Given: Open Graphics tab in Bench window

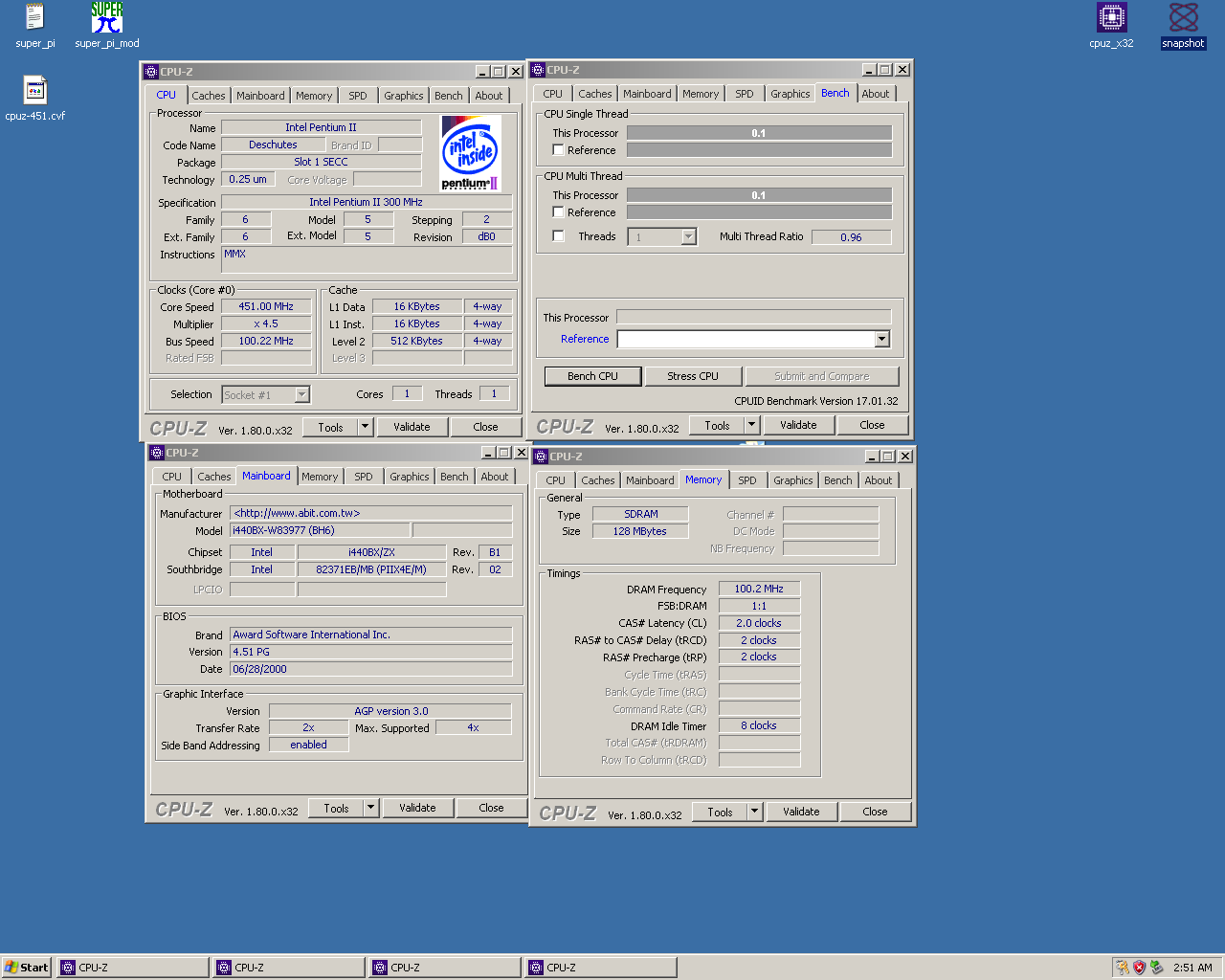Looking at the screenshot, I should point(790,94).
